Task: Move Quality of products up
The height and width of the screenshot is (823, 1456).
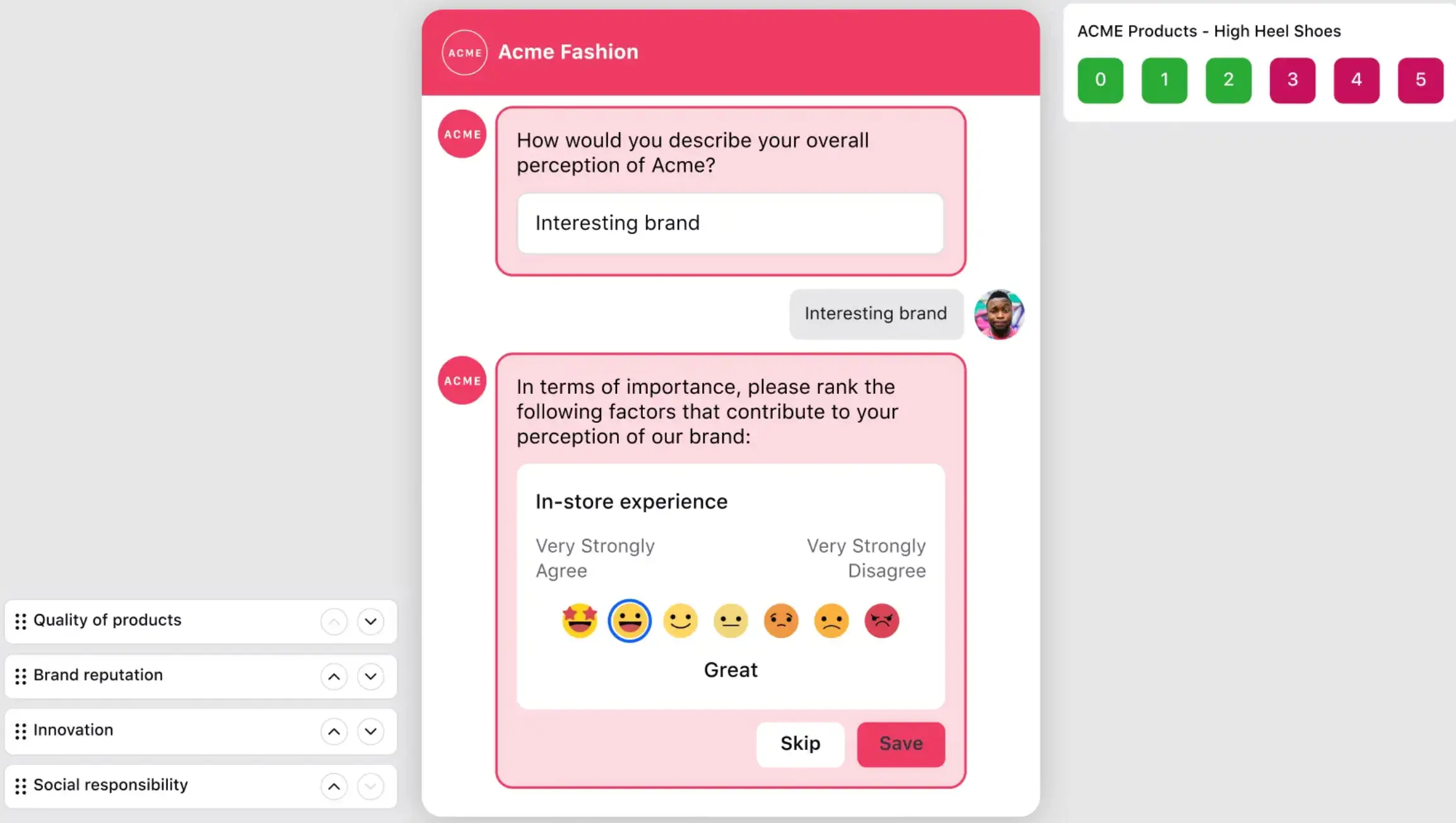Action: pos(334,622)
